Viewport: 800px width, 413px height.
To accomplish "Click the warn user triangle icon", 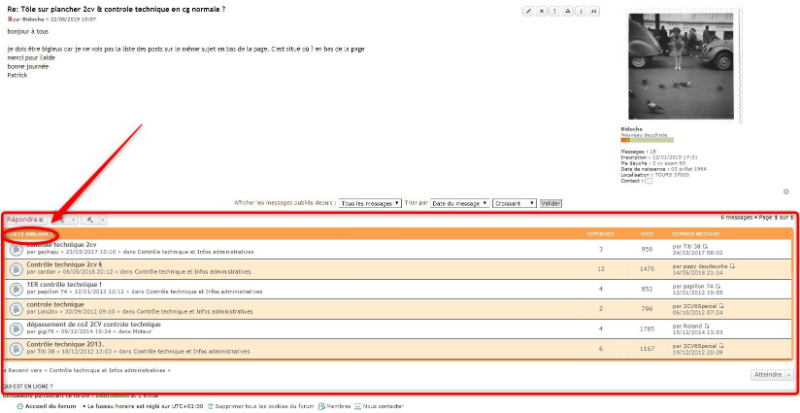I will pos(568,11).
